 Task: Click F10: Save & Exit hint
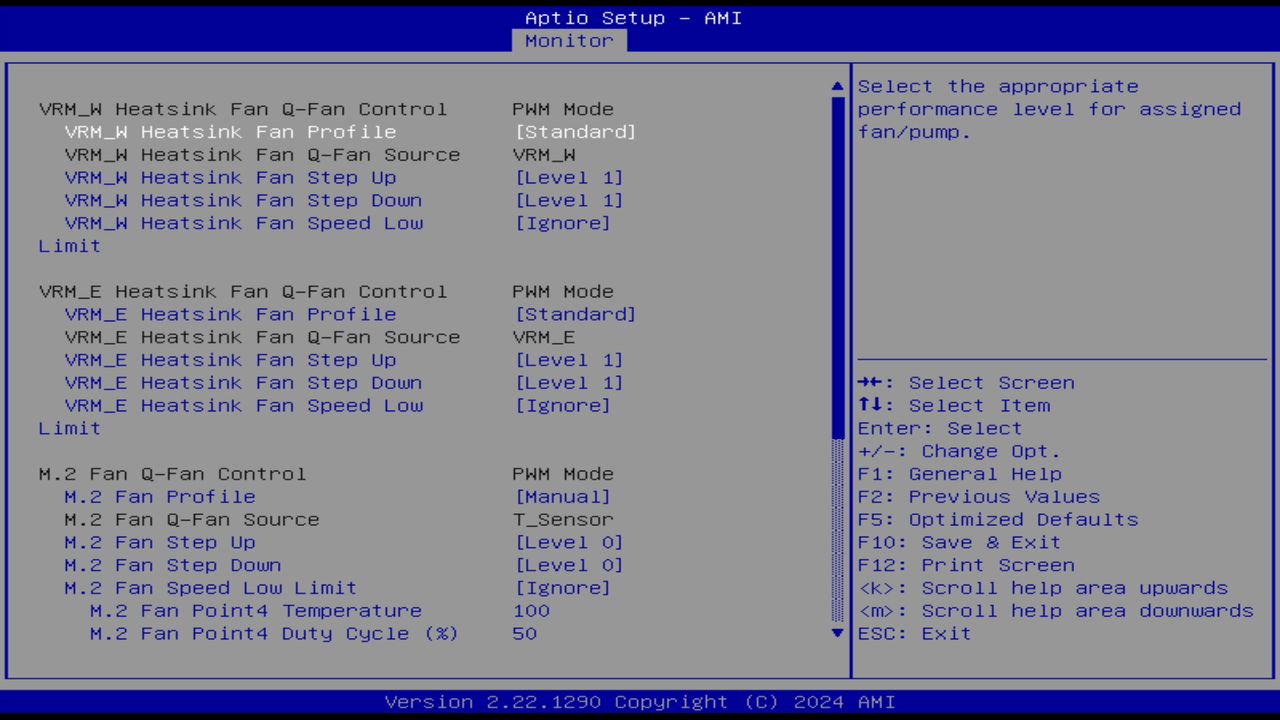point(960,543)
